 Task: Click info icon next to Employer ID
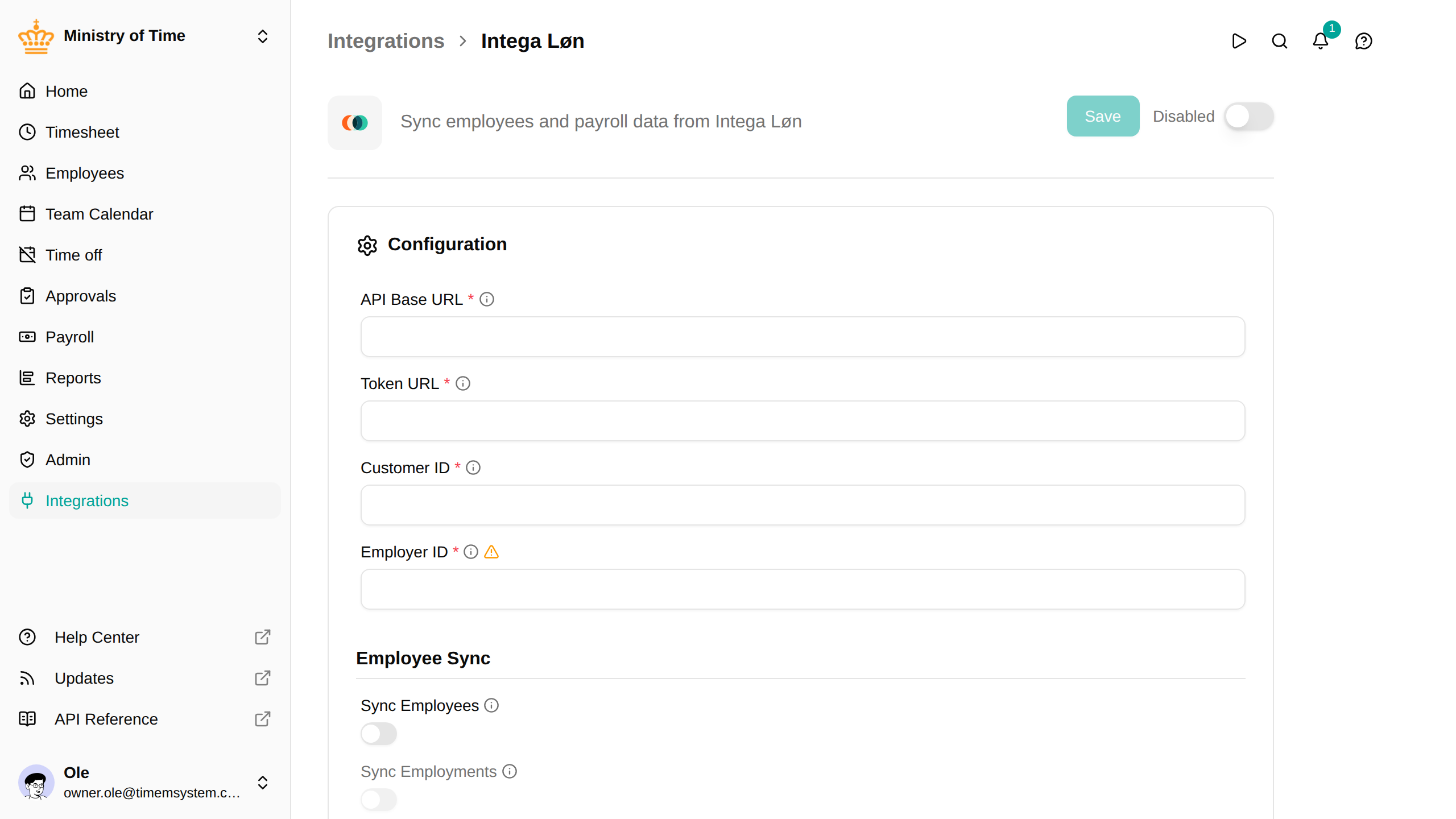pos(471,552)
